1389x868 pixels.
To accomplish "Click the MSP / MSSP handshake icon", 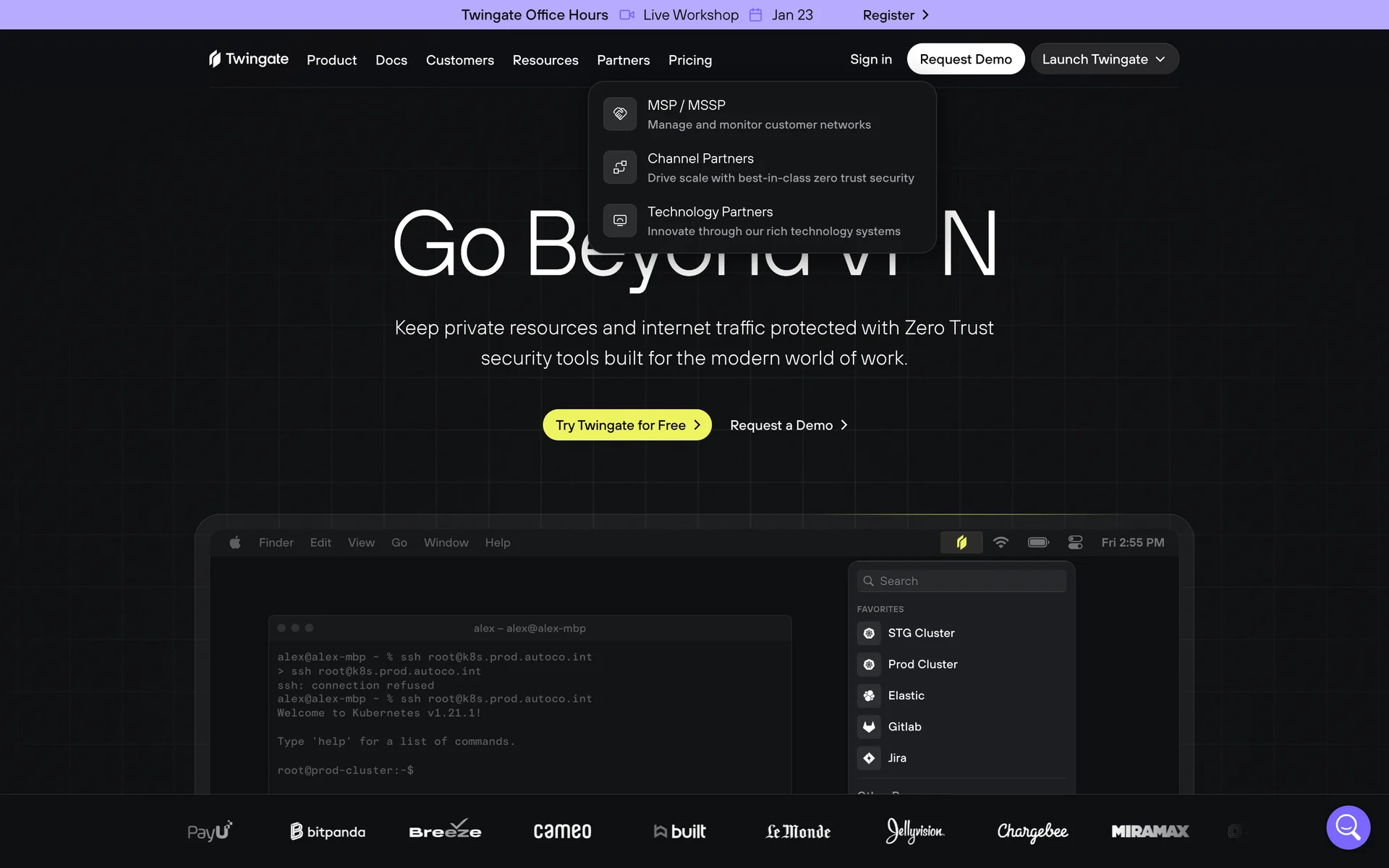I will point(620,114).
